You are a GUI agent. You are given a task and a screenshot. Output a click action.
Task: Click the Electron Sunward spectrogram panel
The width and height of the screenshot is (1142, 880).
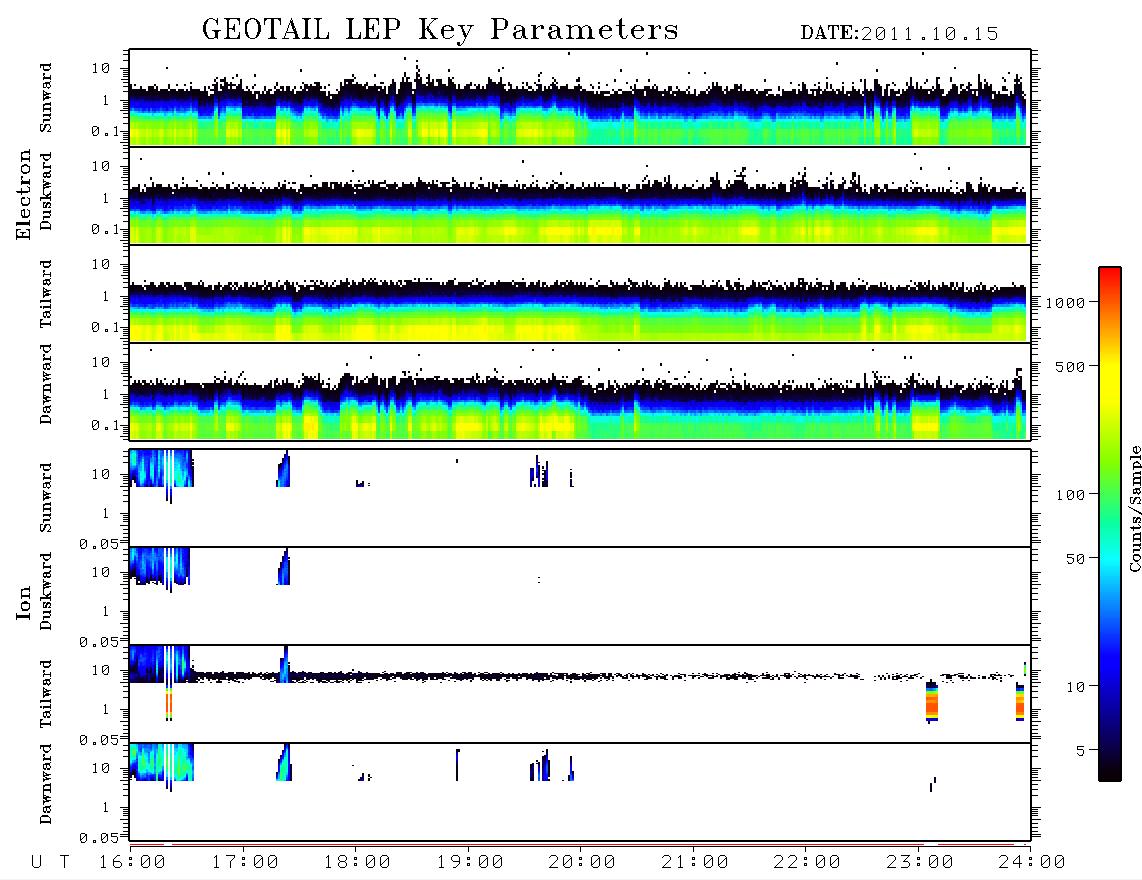click(580, 98)
